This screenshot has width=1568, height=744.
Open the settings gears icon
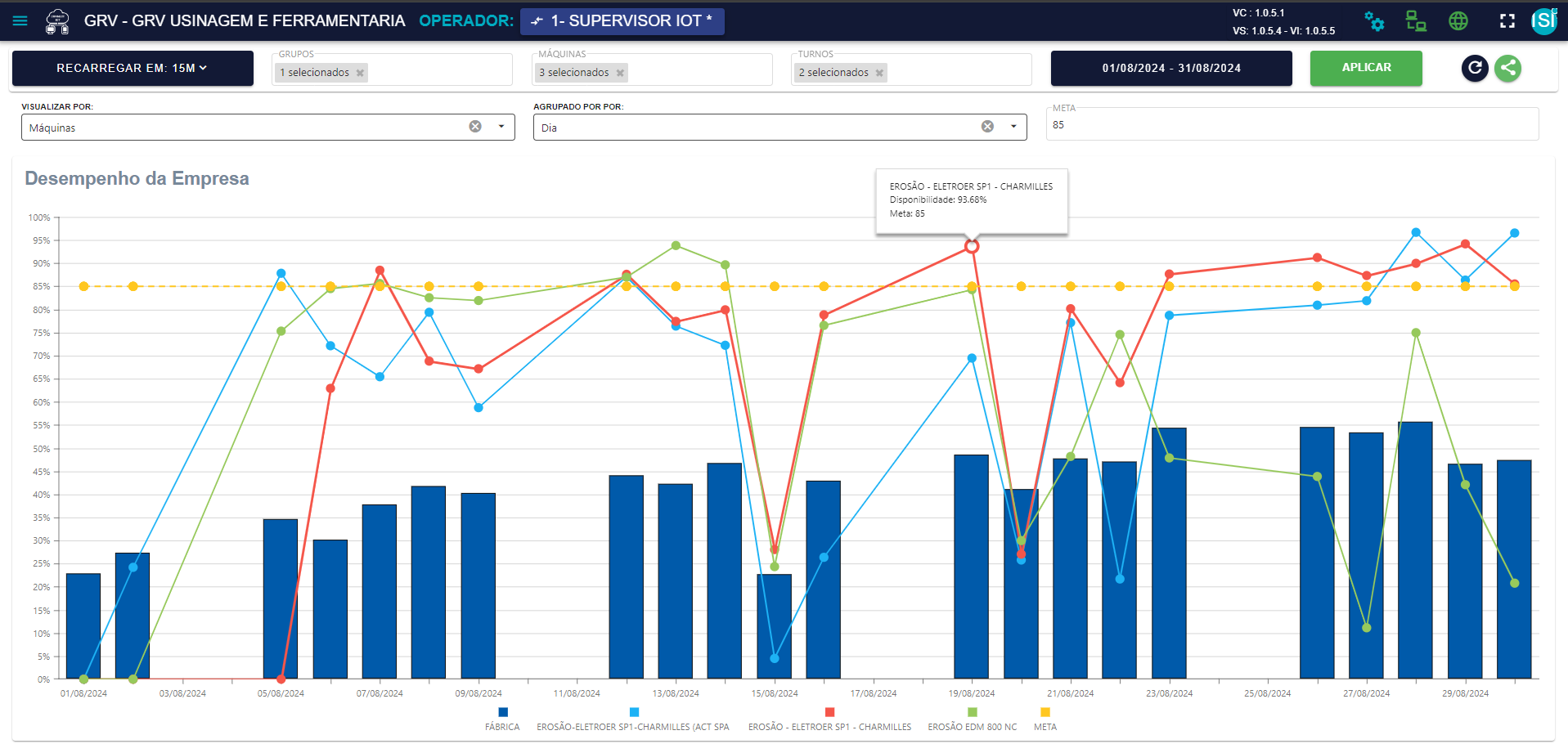1374,22
